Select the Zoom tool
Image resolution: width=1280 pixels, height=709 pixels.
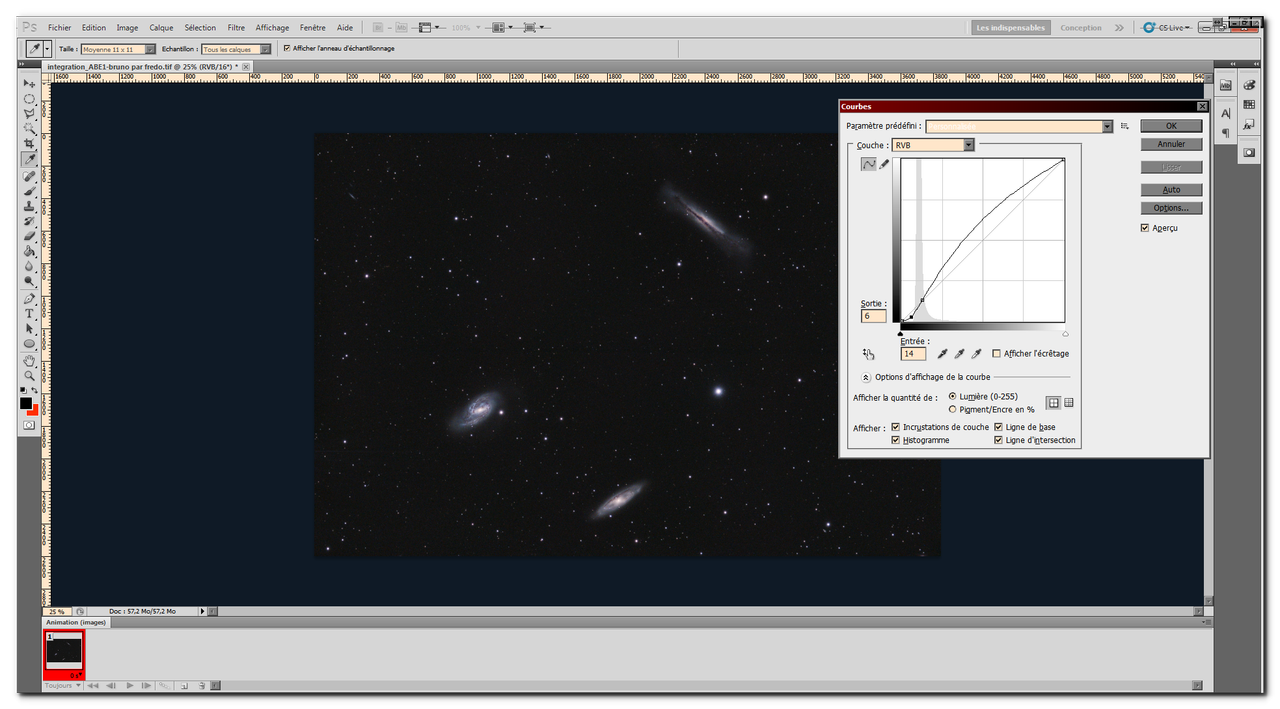29,375
